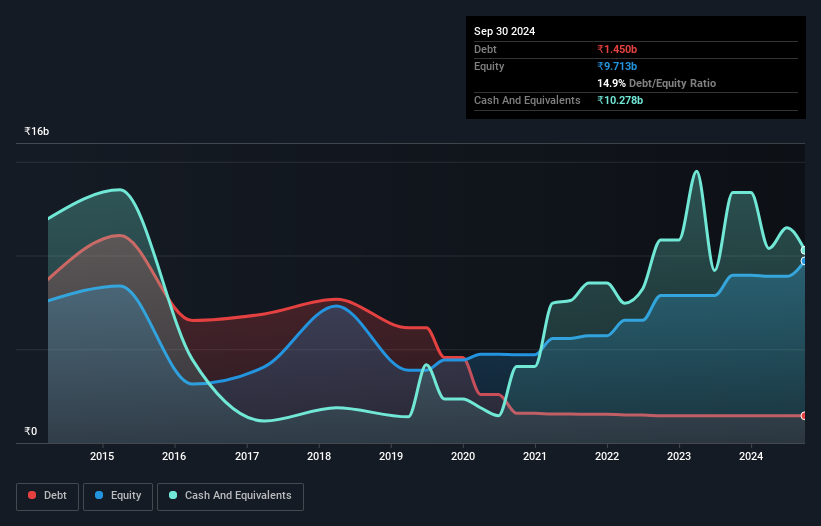Click the Sep 30 2024 tooltip date
This screenshot has width=821, height=526.
[504, 31]
